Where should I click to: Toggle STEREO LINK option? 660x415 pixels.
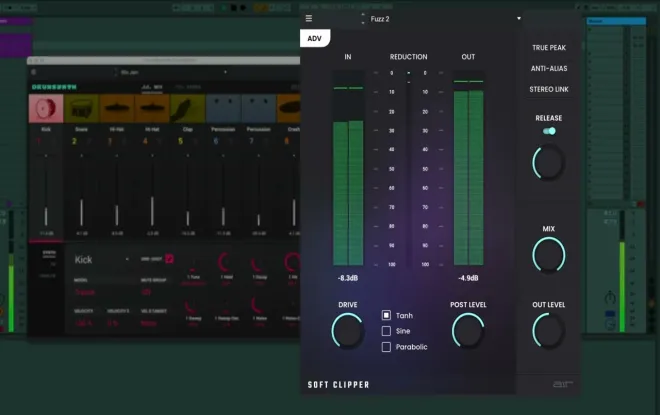tap(549, 89)
